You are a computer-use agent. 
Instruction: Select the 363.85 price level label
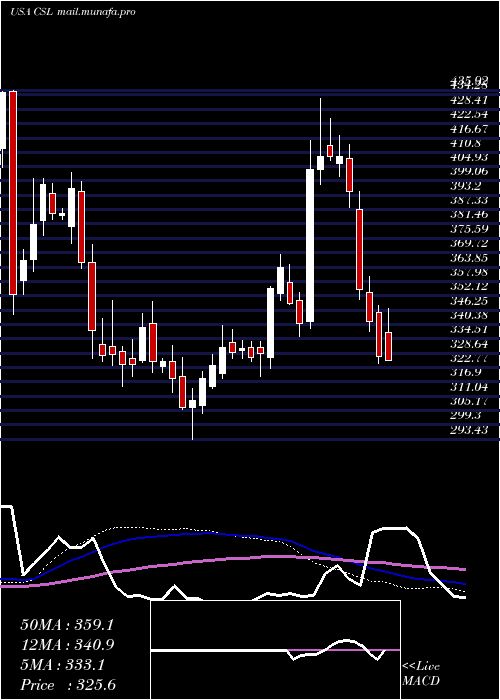coord(468,258)
